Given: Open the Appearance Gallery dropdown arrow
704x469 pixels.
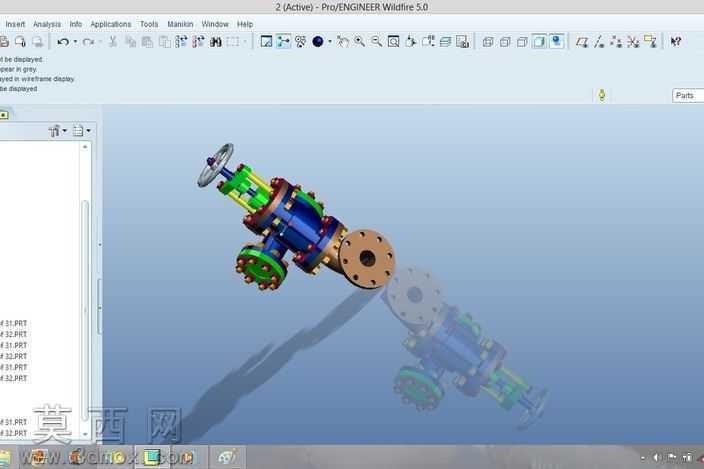Looking at the screenshot, I should point(330,42).
